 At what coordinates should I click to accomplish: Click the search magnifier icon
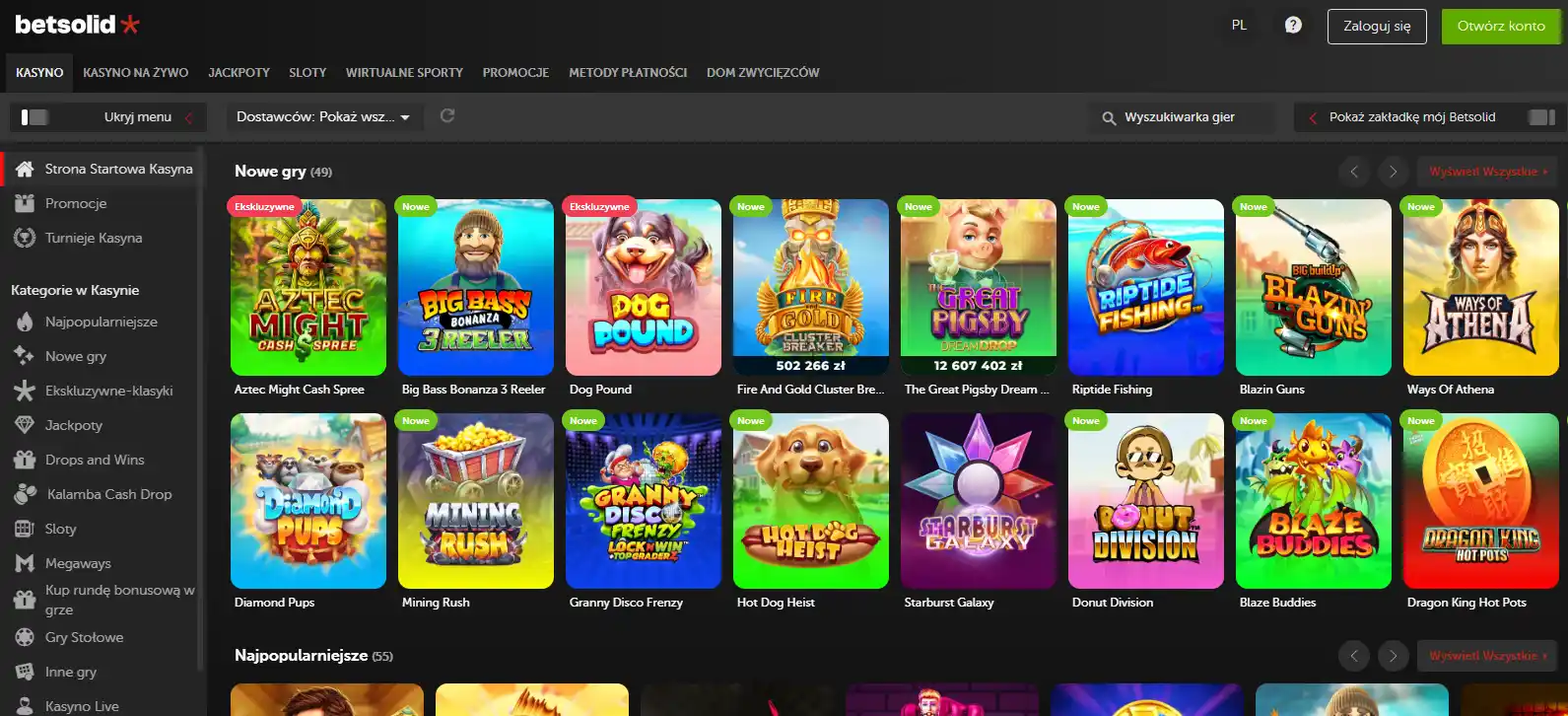[x=1109, y=117]
